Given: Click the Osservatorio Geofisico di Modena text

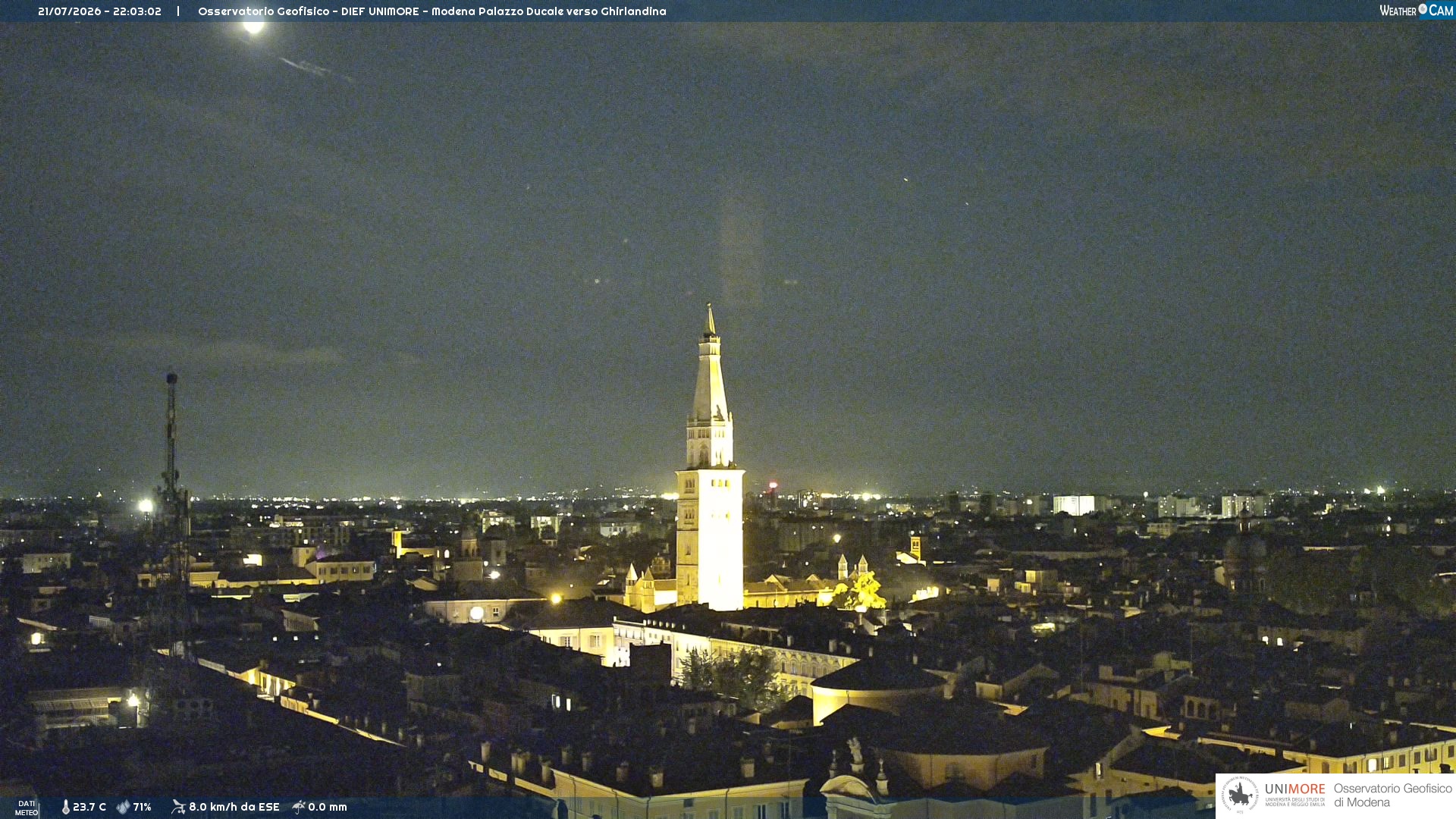Looking at the screenshot, I should [x=1393, y=795].
